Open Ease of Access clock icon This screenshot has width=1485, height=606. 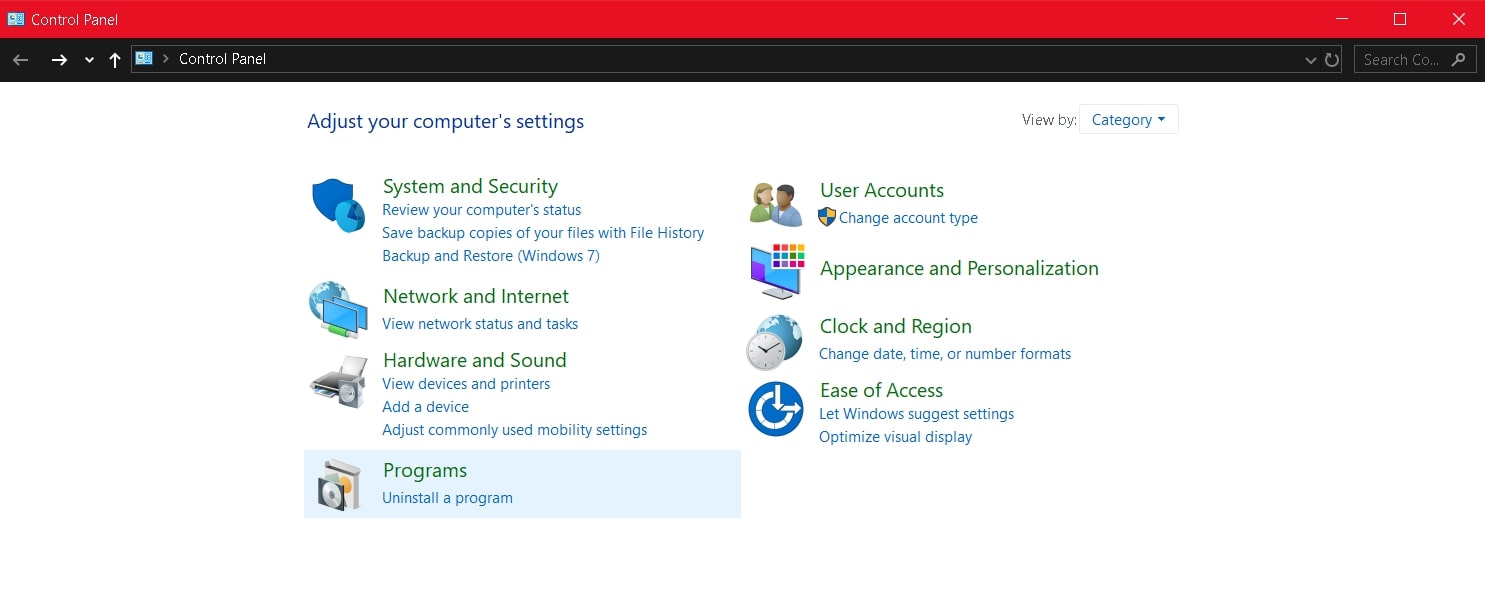(x=776, y=408)
